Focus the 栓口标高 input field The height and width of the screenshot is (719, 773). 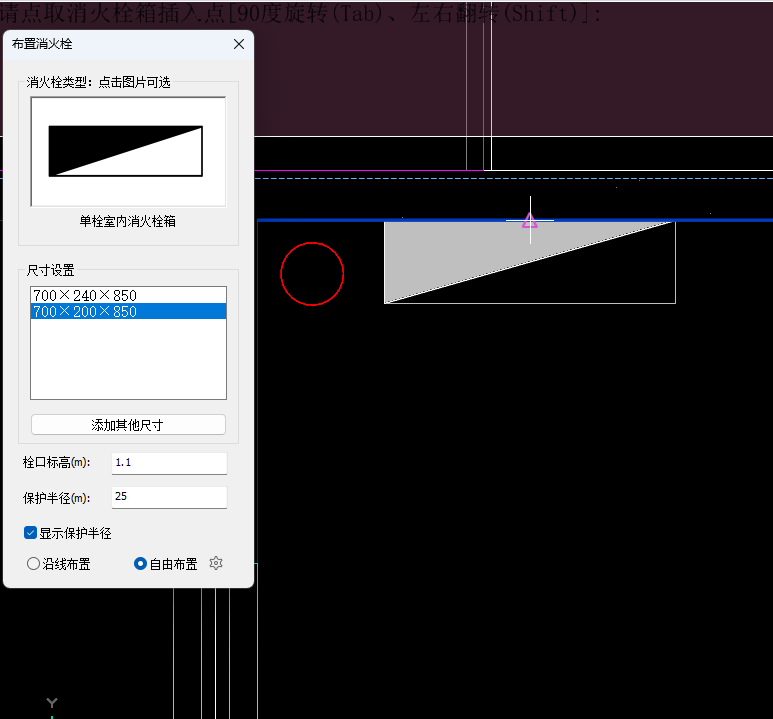click(168, 463)
